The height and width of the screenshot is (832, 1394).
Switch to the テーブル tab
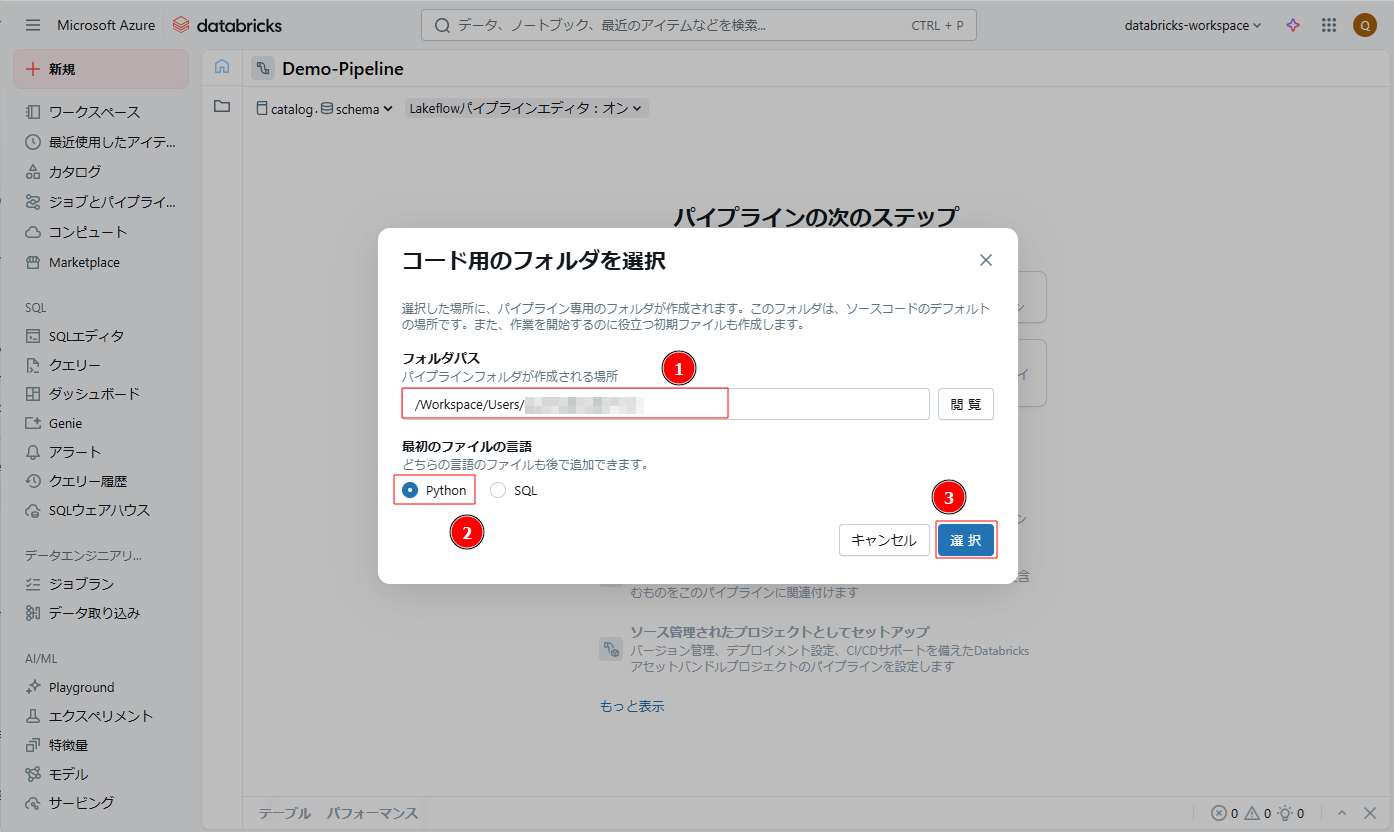click(x=285, y=813)
